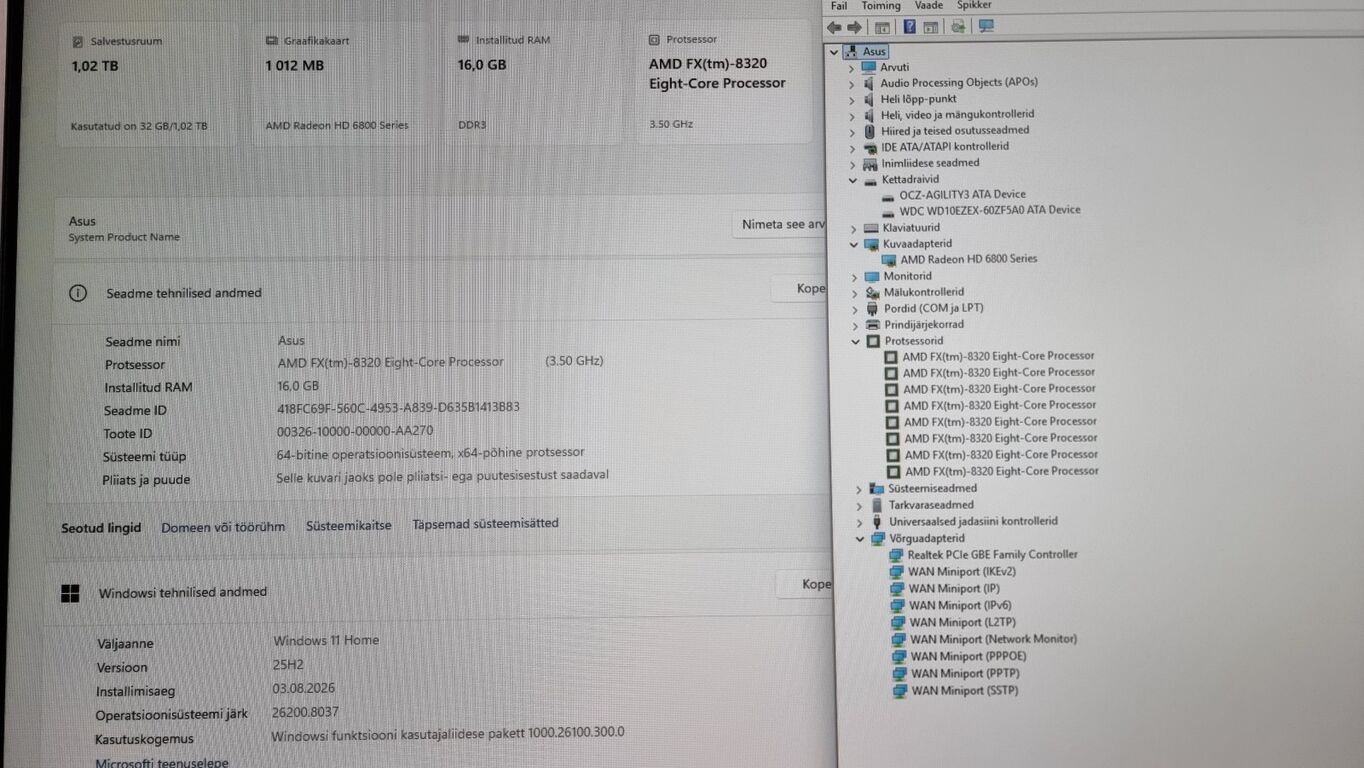
Task: Open the Süsteemikaitse link
Action: tap(349, 525)
